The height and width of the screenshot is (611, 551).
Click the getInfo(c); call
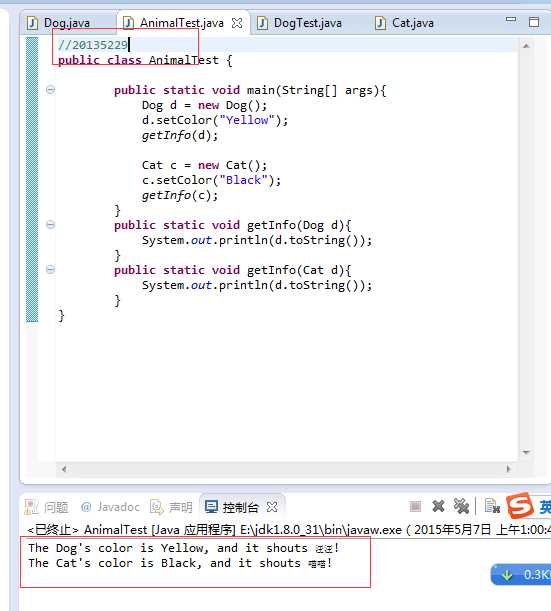point(180,195)
